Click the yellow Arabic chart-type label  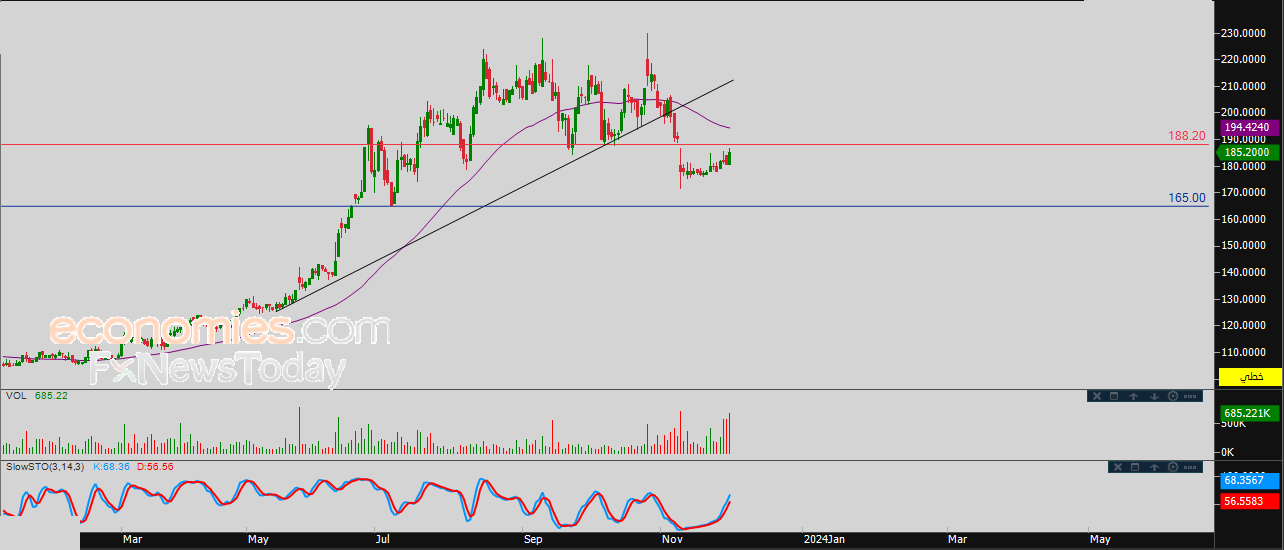pos(1250,376)
